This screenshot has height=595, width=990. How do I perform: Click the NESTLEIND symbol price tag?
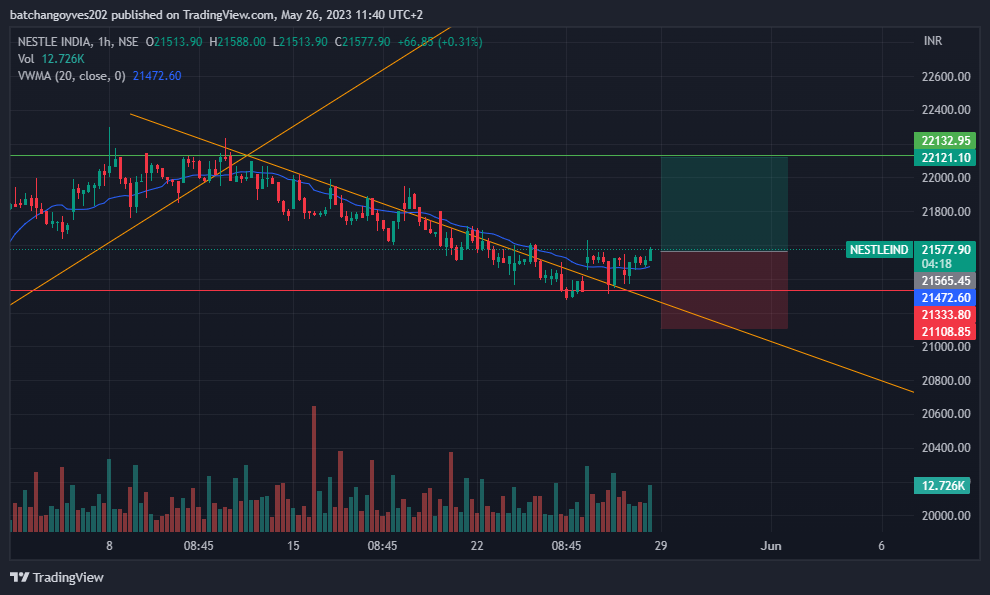point(879,249)
